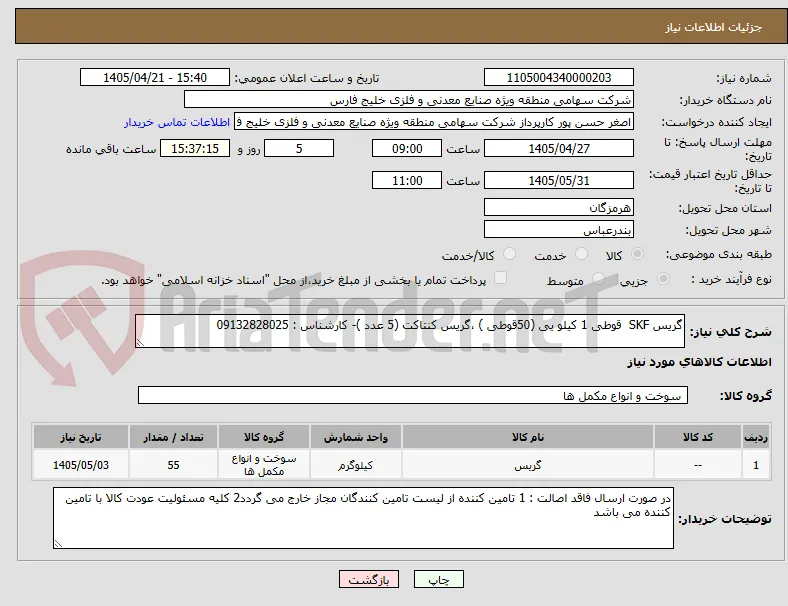Click the شماره نیاز number field
Image resolution: width=788 pixels, height=606 pixels.
click(x=558, y=77)
